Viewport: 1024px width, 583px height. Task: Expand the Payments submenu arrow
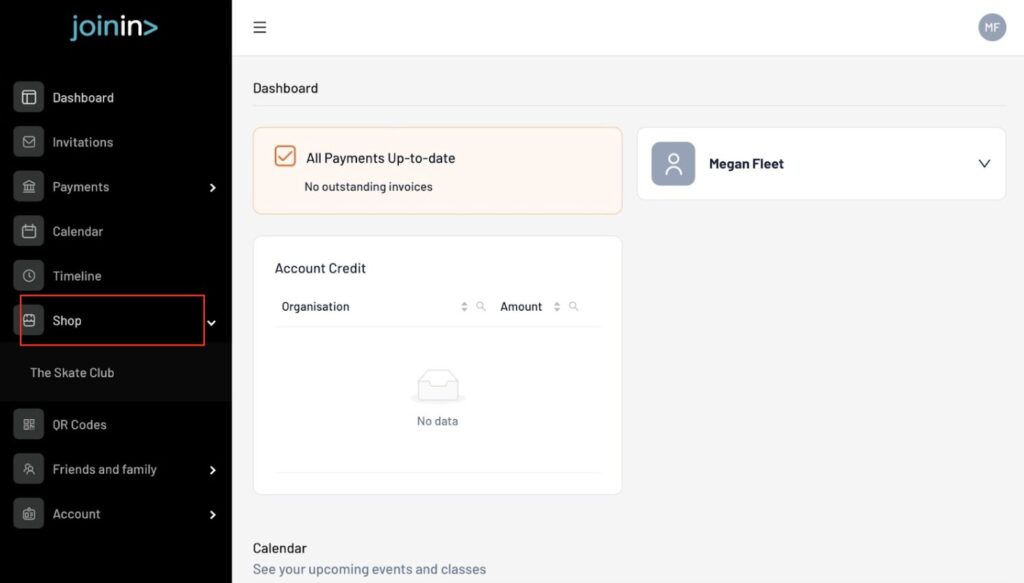(212, 187)
